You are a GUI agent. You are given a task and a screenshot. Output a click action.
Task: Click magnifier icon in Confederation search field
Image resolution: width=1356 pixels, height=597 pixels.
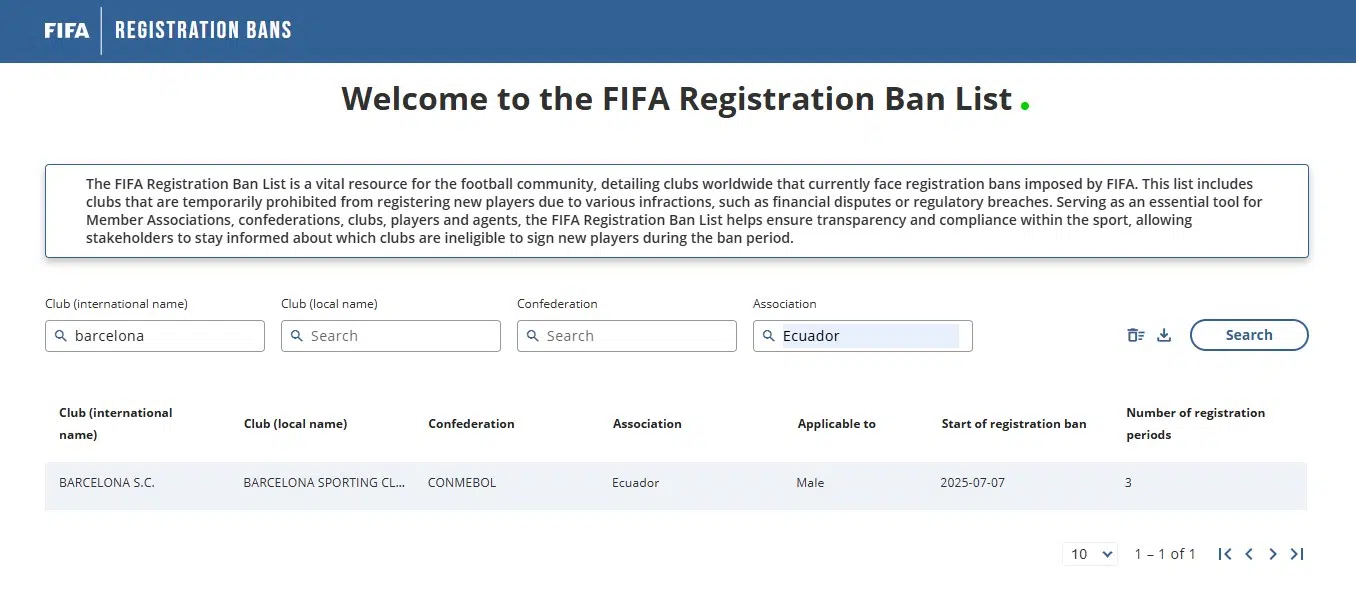533,336
